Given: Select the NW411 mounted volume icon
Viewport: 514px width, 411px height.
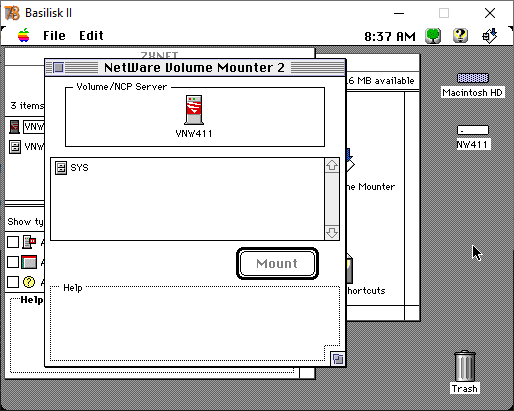Looking at the screenshot, I should (473, 130).
